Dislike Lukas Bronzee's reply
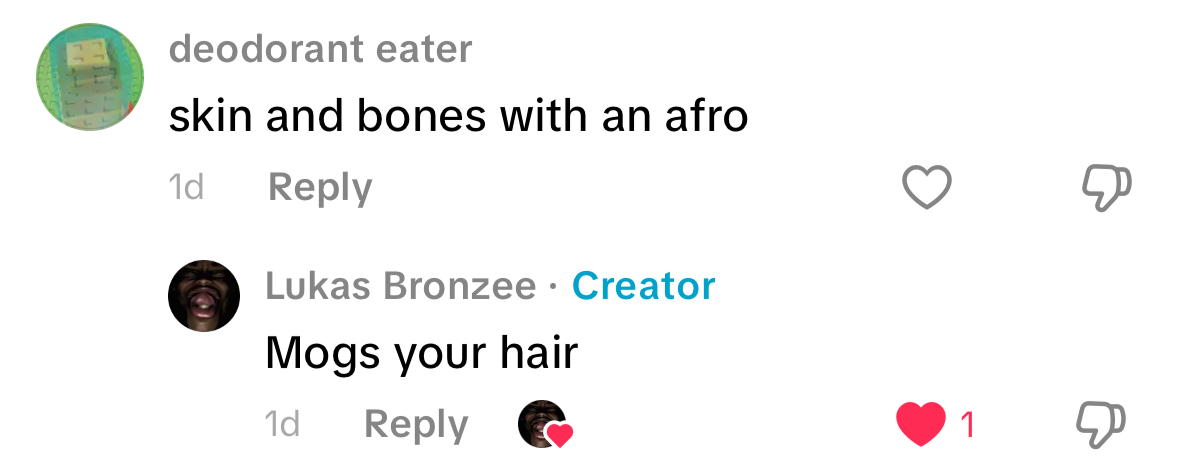This screenshot has width=1179, height=476. (1102, 426)
